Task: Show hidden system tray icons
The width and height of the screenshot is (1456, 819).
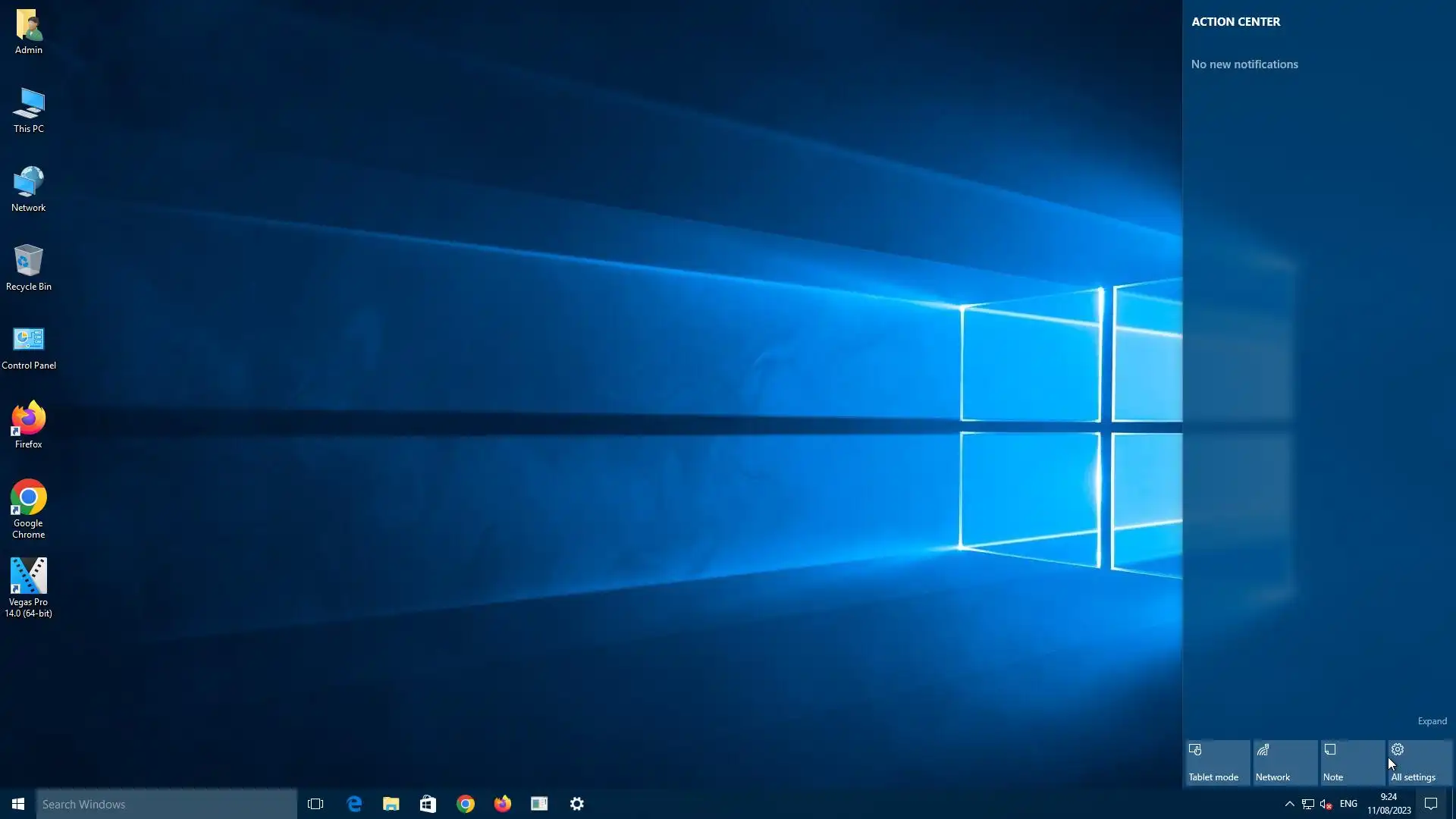Action: [x=1289, y=804]
